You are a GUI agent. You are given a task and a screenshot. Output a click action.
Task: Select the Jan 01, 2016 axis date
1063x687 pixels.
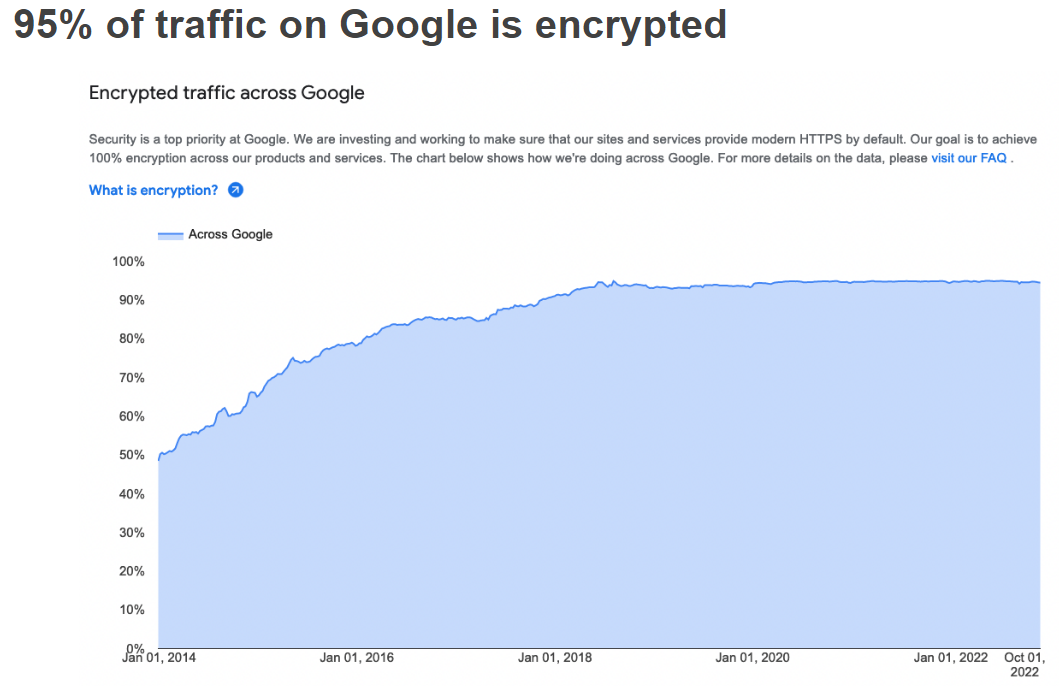357,658
